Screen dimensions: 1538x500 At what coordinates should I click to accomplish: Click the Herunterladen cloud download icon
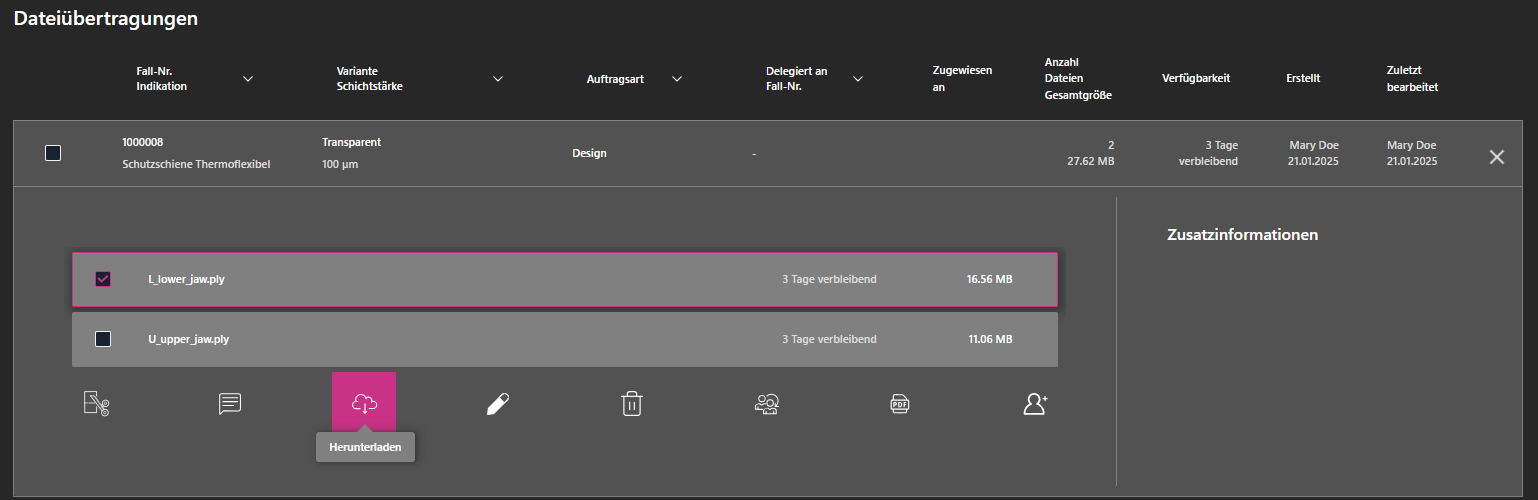pyautogui.click(x=364, y=403)
